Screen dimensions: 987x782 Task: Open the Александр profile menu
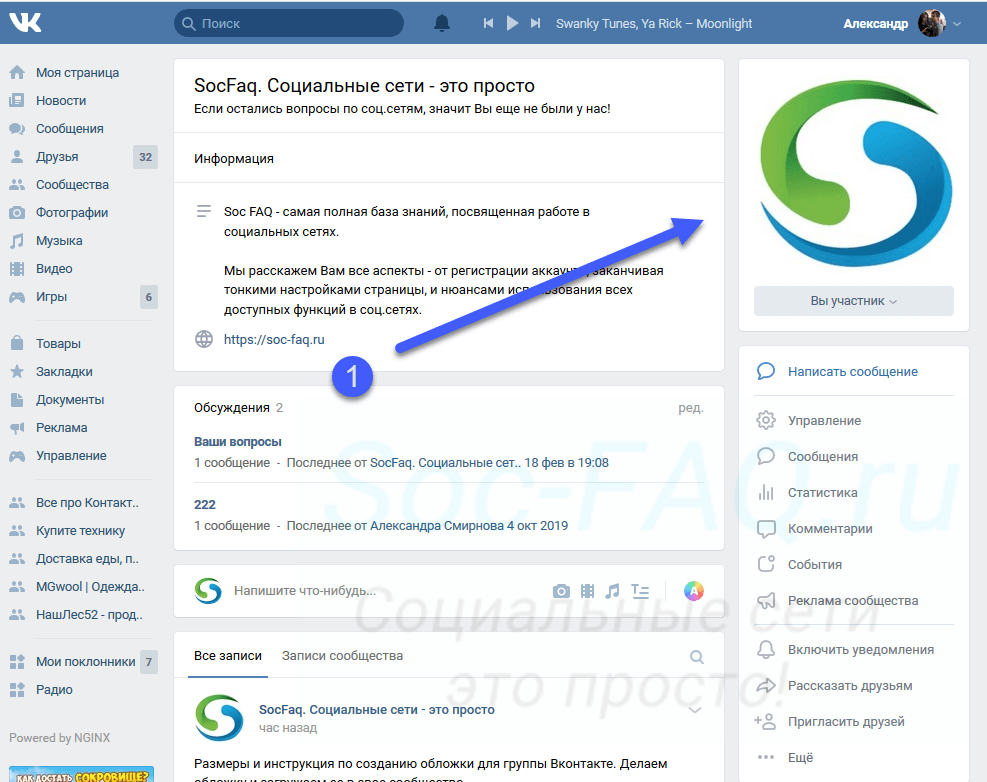[x=901, y=23]
